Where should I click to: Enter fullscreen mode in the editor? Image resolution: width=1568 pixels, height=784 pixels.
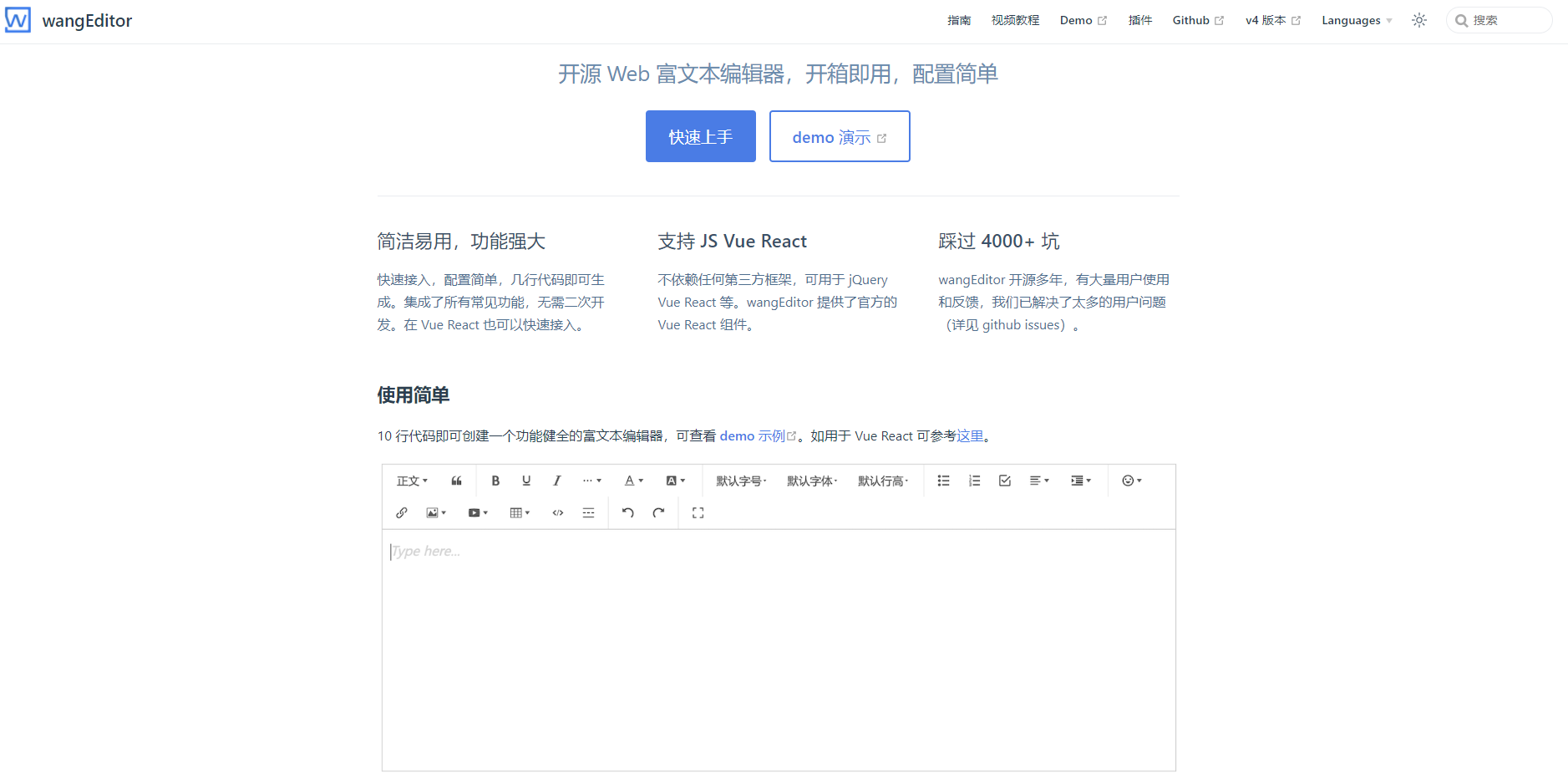698,512
